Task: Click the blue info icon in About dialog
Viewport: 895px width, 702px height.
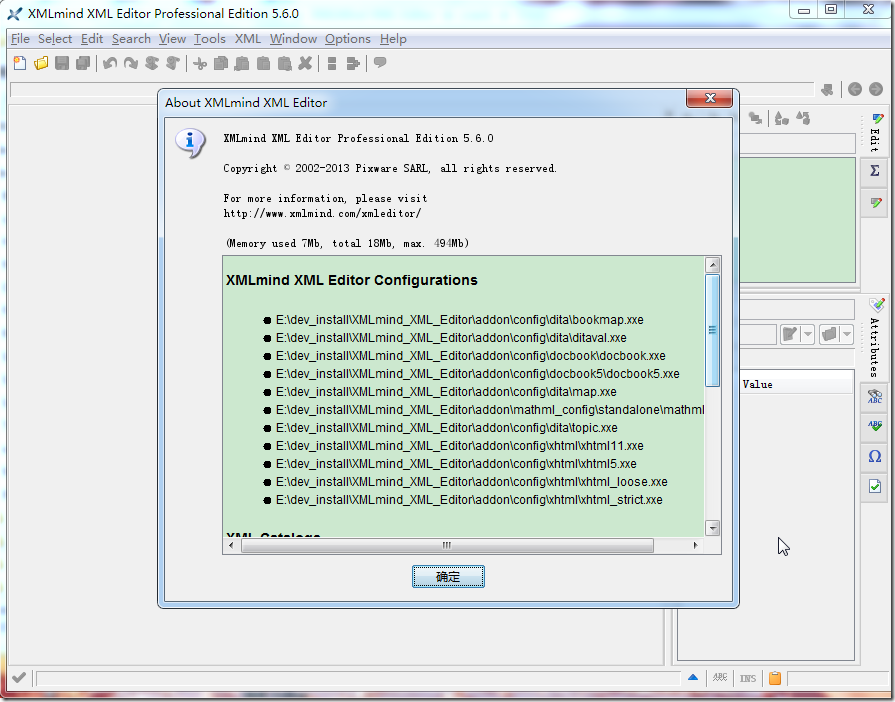Action: (x=190, y=142)
